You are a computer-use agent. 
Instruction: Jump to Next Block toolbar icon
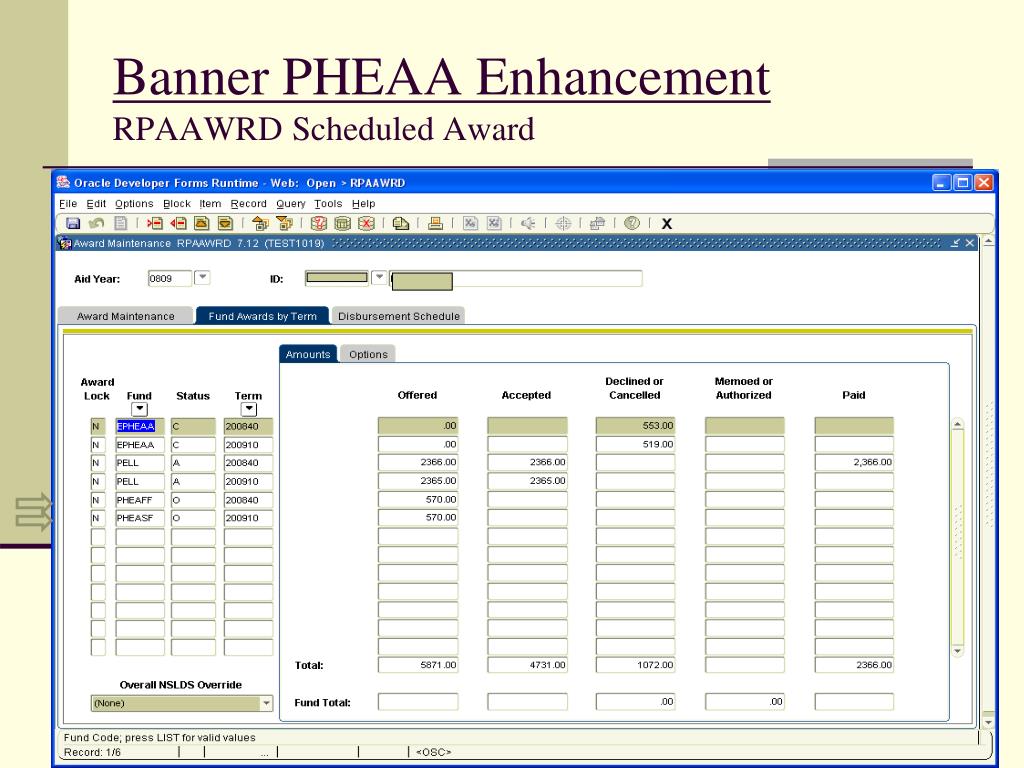coord(285,223)
